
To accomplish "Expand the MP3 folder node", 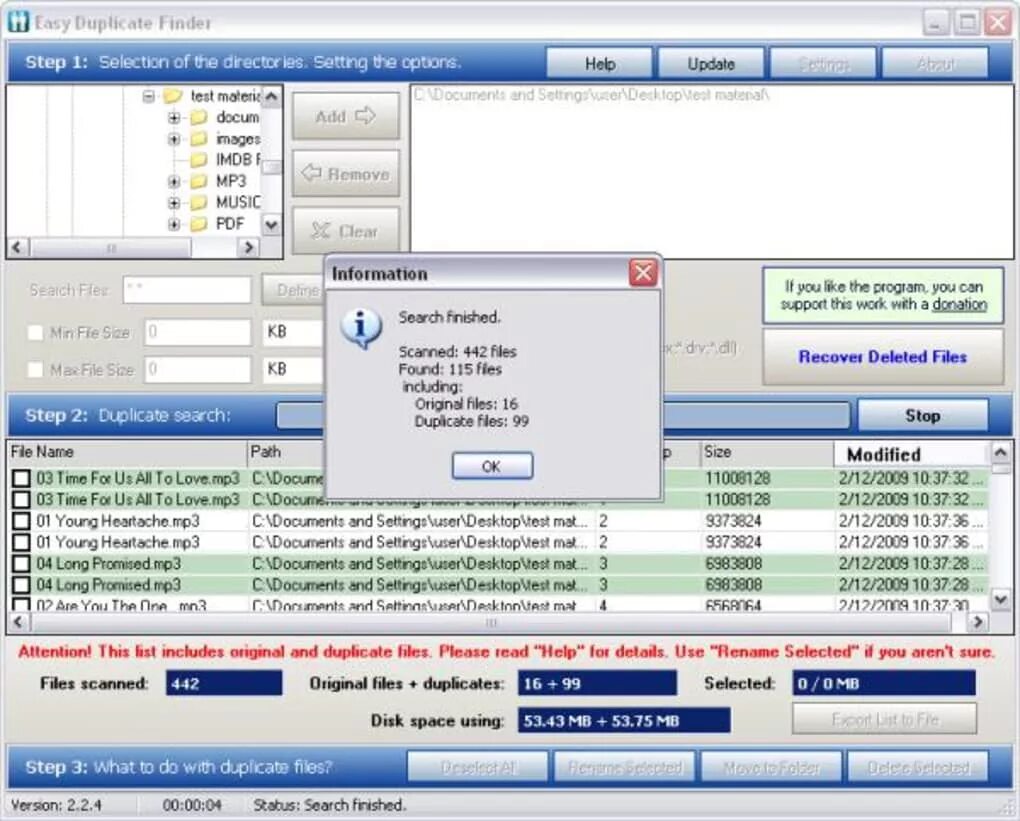I will point(174,182).
